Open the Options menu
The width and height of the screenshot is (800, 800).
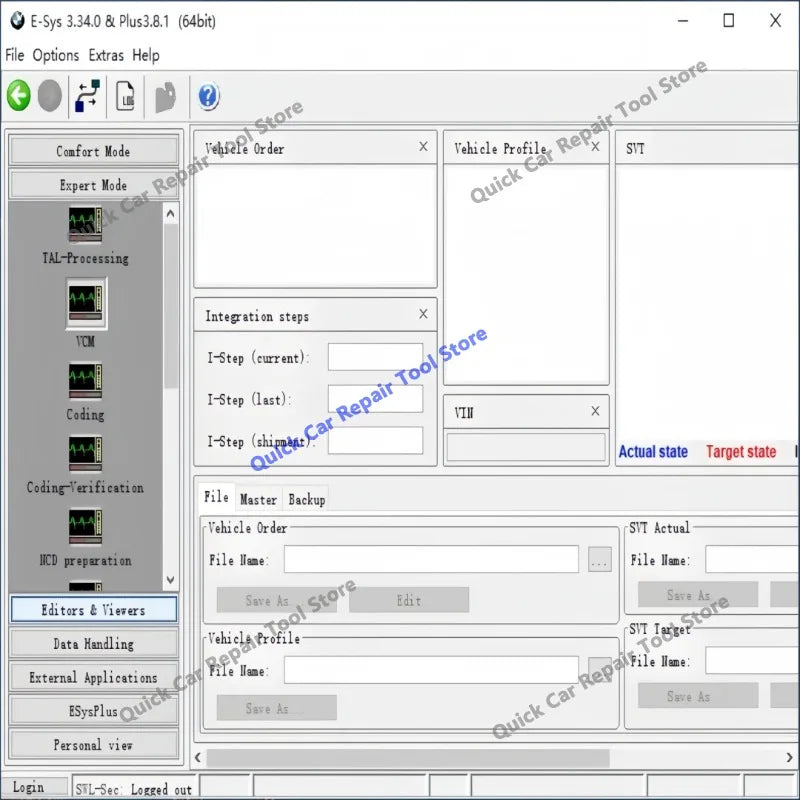[56, 55]
